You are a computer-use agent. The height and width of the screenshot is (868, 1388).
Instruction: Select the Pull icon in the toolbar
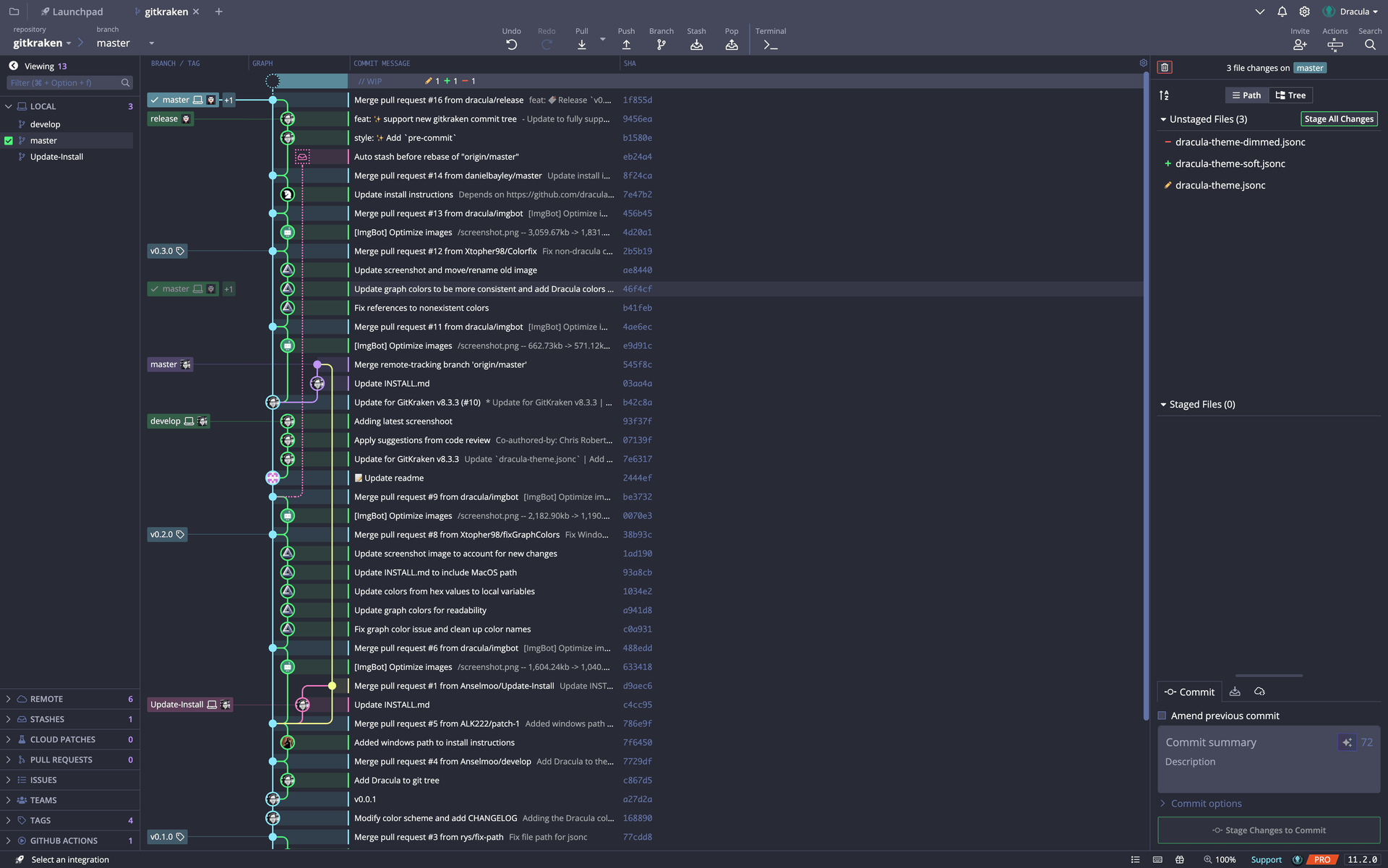point(581,44)
